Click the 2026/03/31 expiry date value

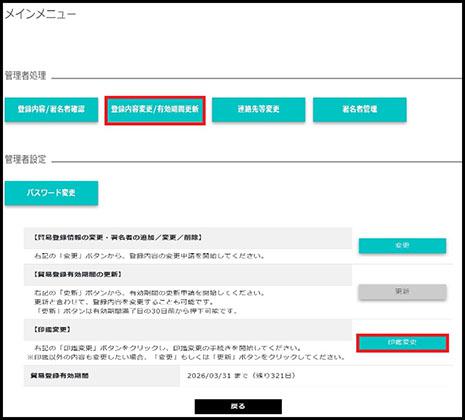click(x=241, y=376)
